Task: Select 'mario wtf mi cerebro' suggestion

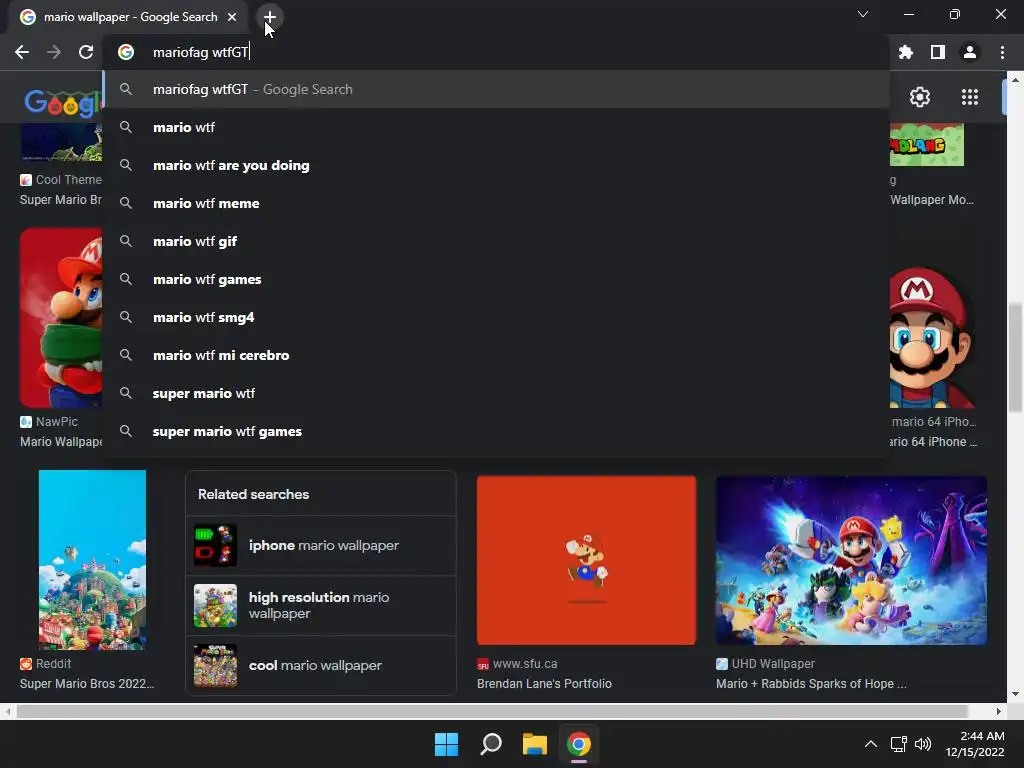Action: coord(496,355)
